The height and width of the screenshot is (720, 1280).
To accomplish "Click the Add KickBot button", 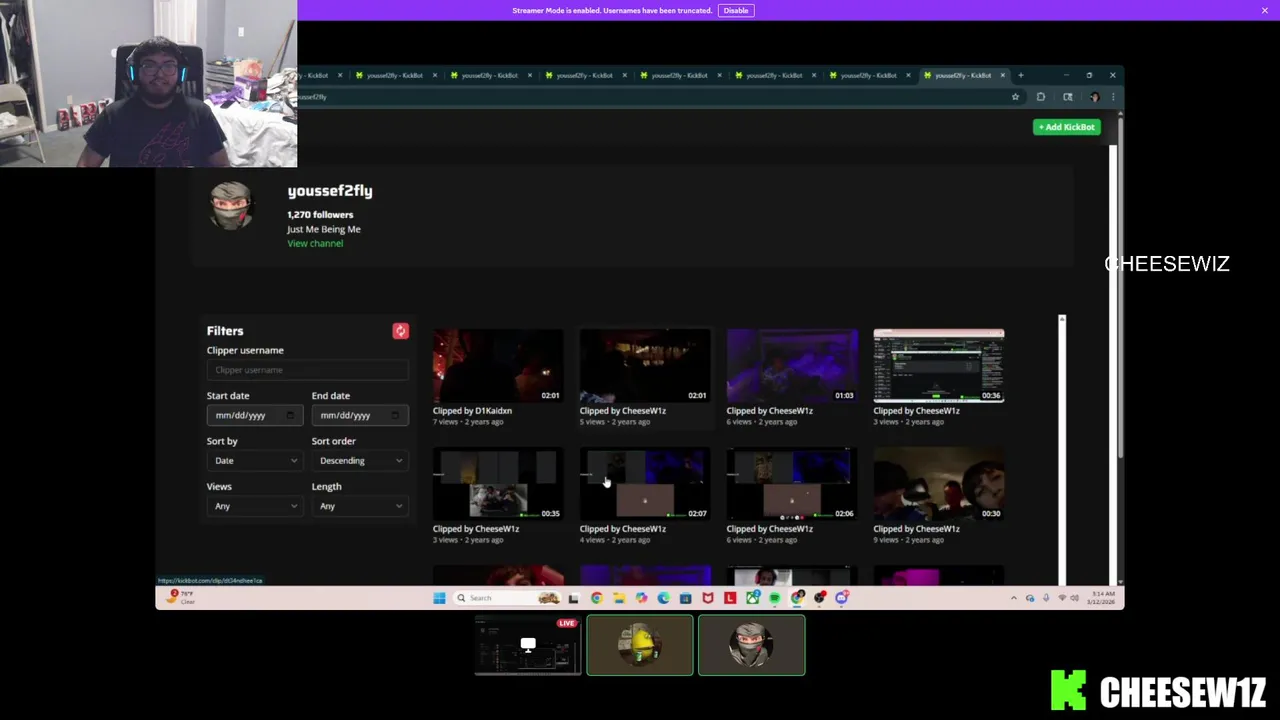I will 1067,127.
